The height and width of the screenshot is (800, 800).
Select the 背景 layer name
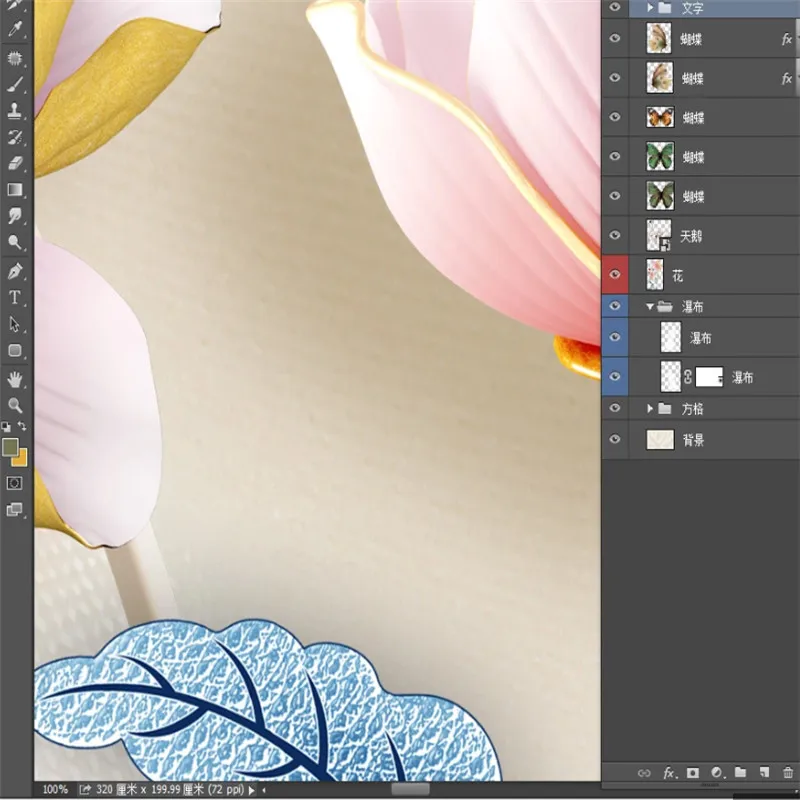(693, 440)
